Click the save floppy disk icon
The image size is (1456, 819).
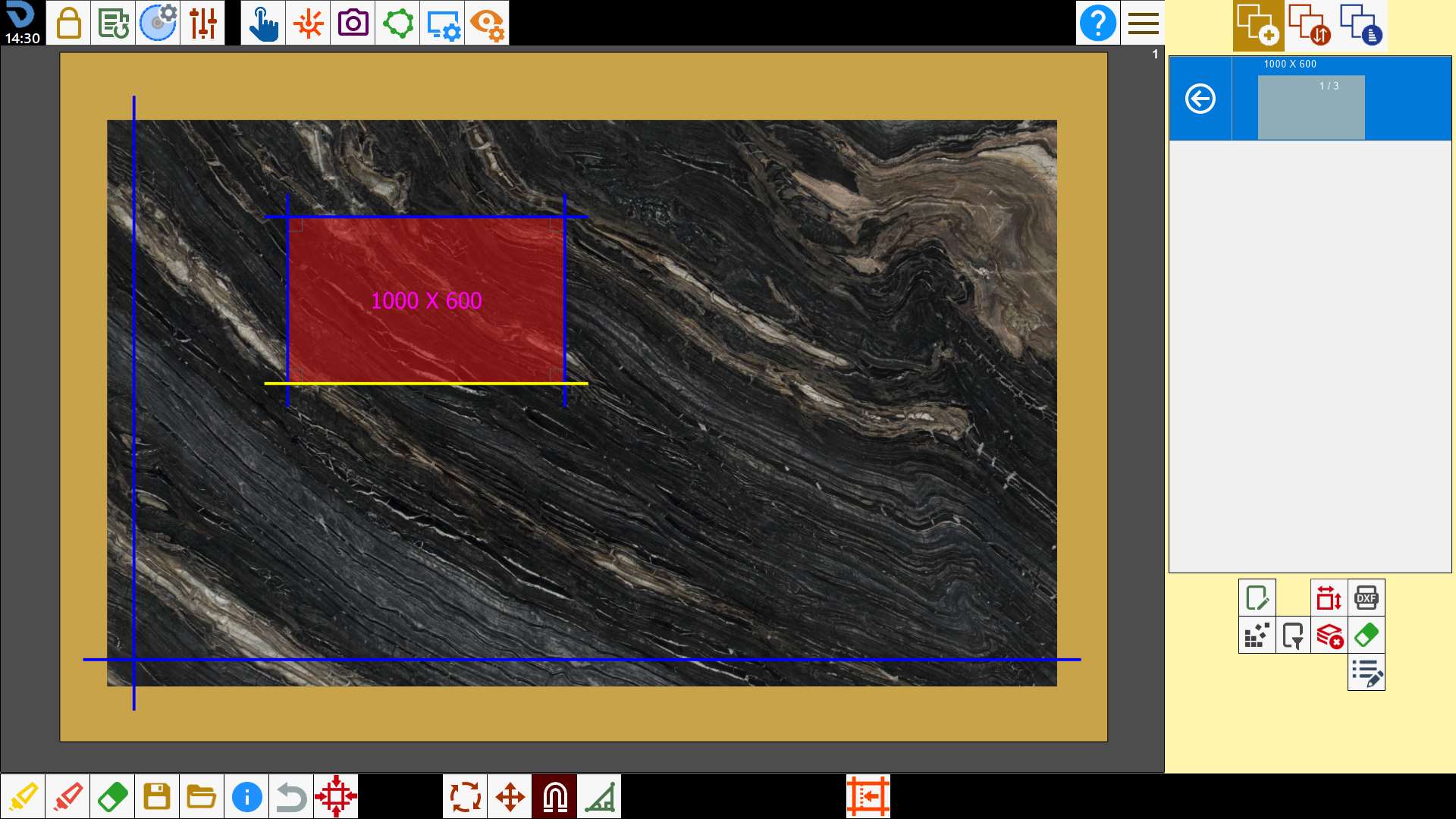(x=157, y=796)
